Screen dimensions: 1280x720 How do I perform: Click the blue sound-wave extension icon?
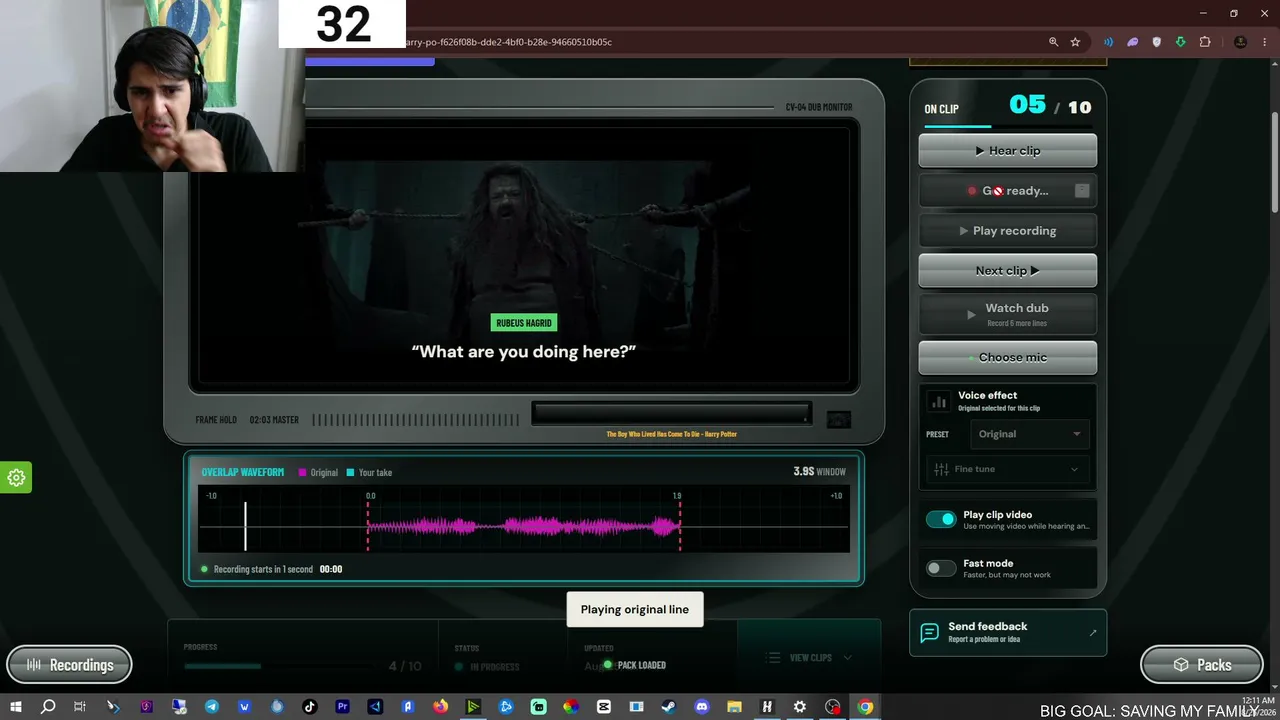[1108, 42]
